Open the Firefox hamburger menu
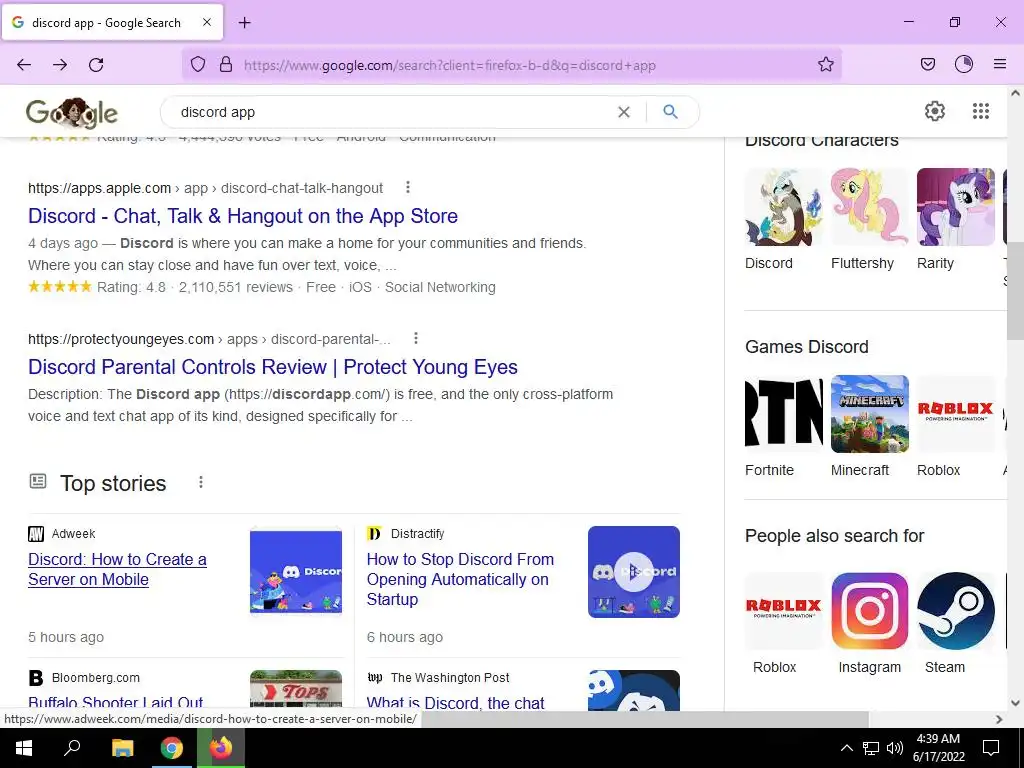The image size is (1024, 768). pyautogui.click(x=1000, y=65)
